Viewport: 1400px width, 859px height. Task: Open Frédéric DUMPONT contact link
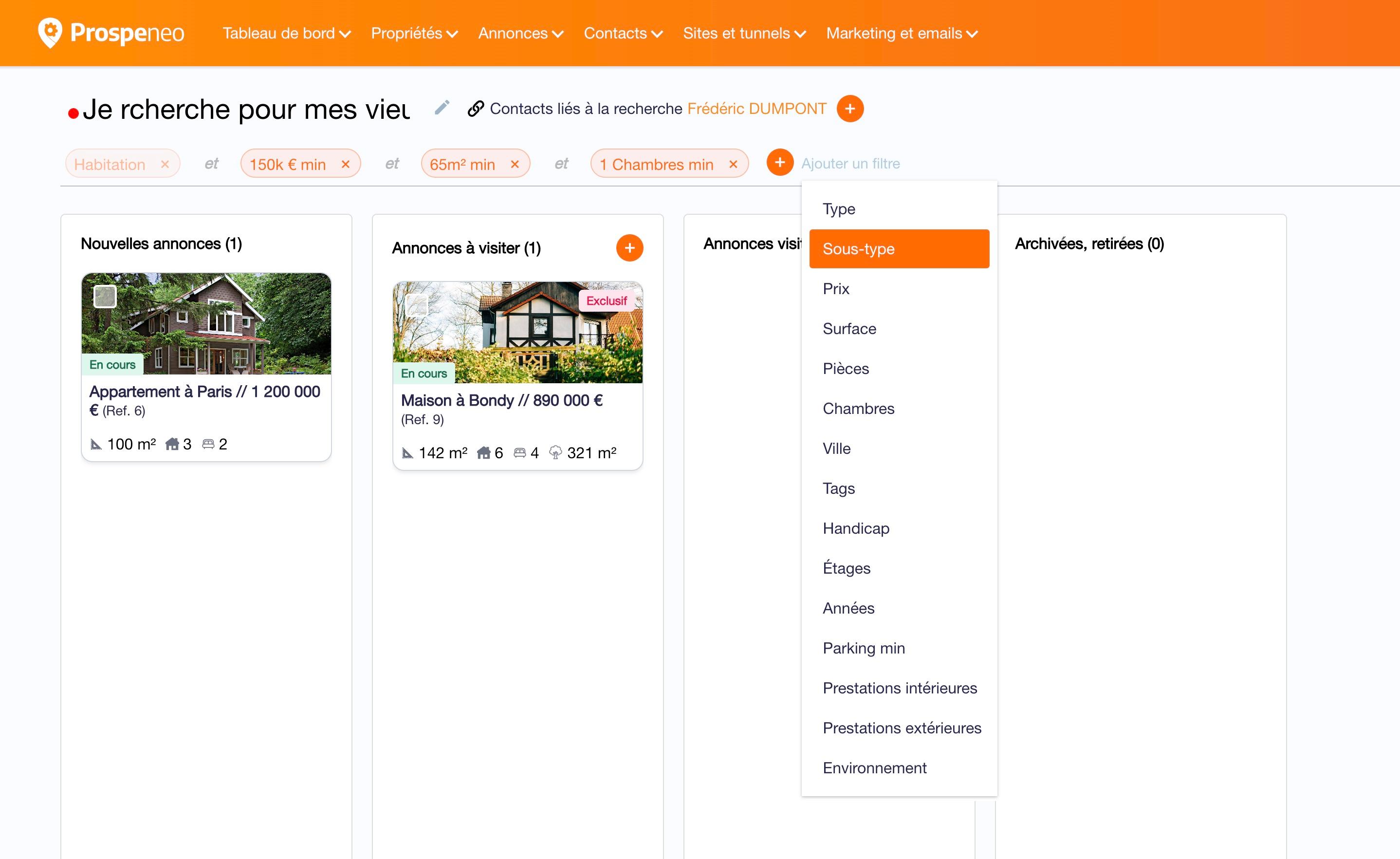click(x=756, y=109)
